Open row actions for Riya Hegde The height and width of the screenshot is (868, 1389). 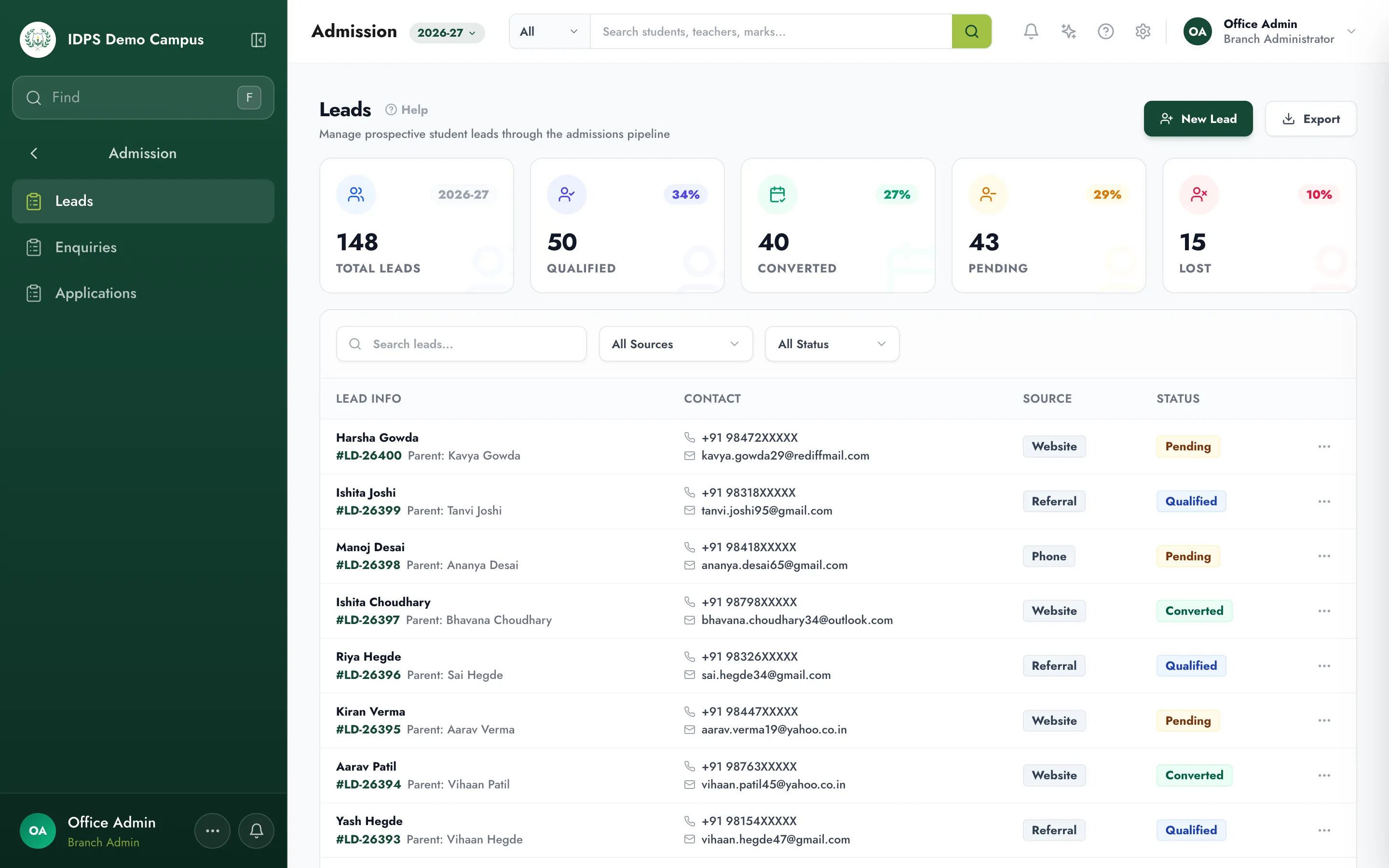click(x=1324, y=666)
